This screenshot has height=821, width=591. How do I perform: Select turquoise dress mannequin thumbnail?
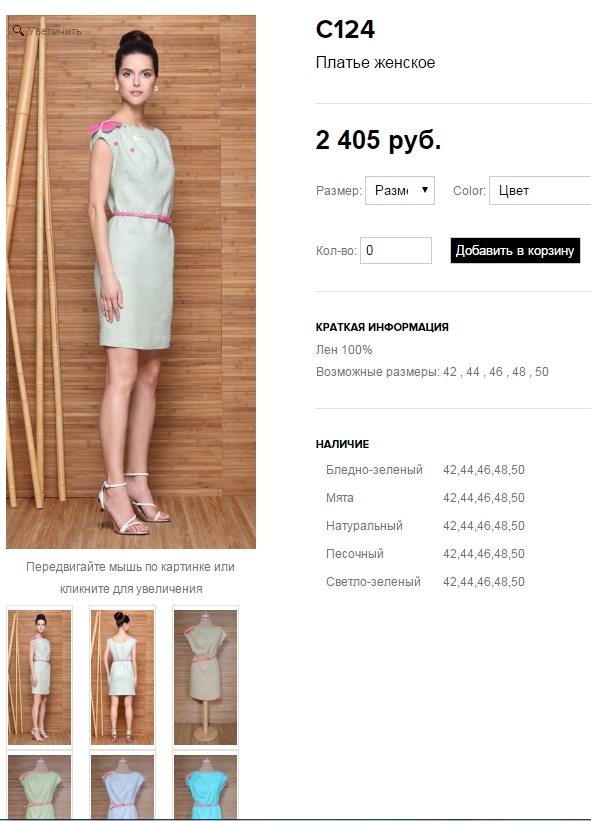click(x=205, y=785)
